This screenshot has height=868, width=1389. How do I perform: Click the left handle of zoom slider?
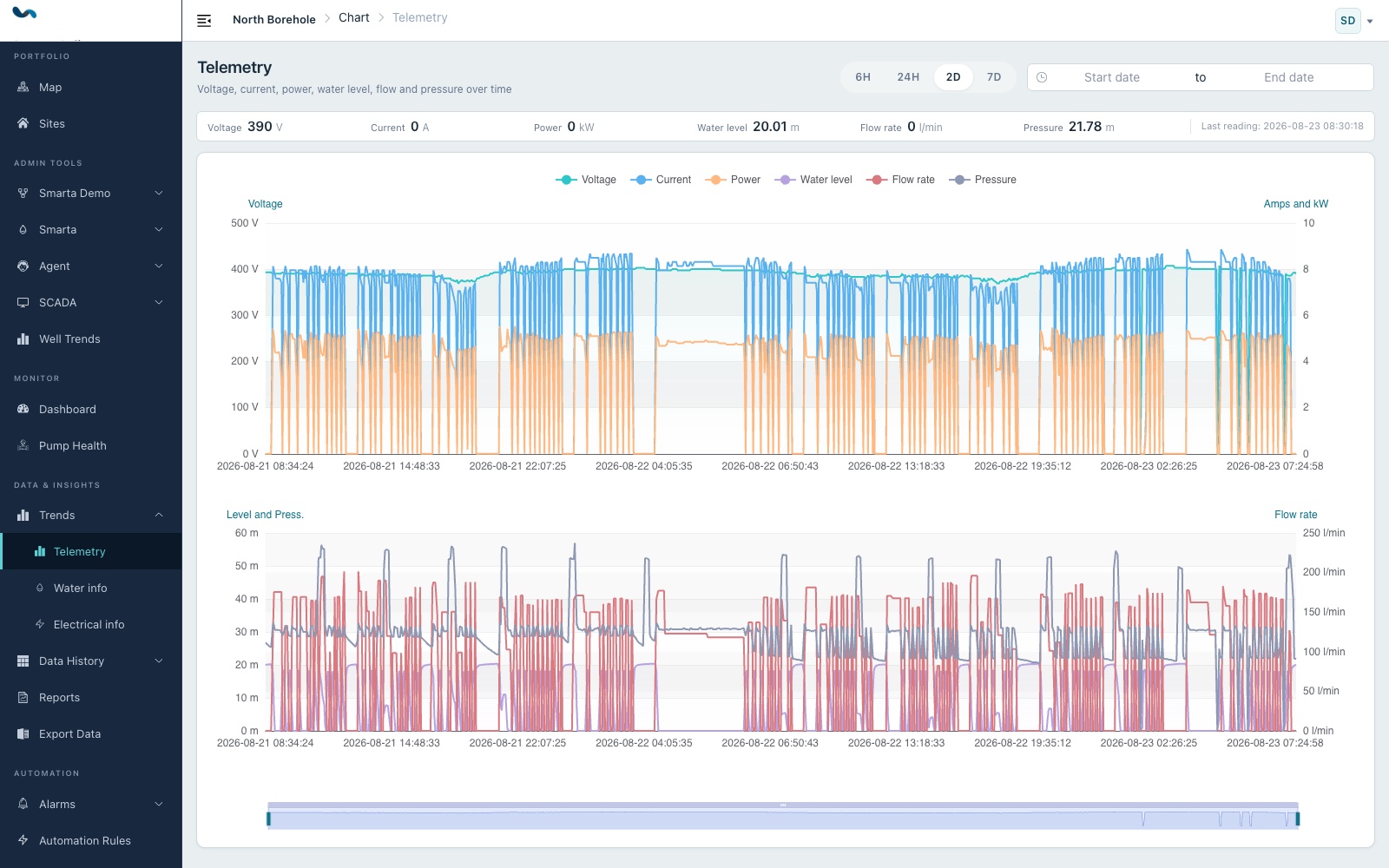(268, 819)
